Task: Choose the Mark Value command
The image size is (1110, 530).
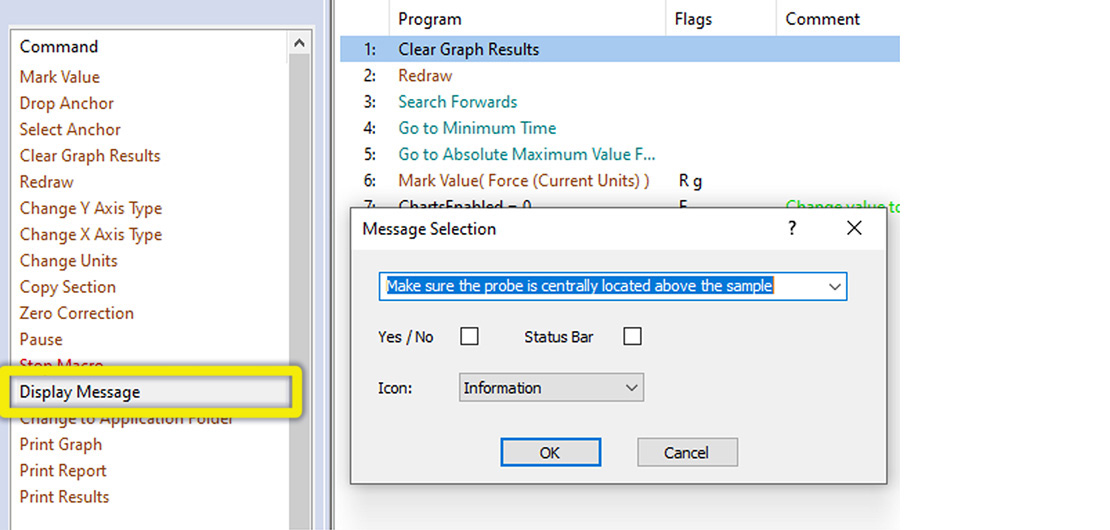Action: click(60, 77)
